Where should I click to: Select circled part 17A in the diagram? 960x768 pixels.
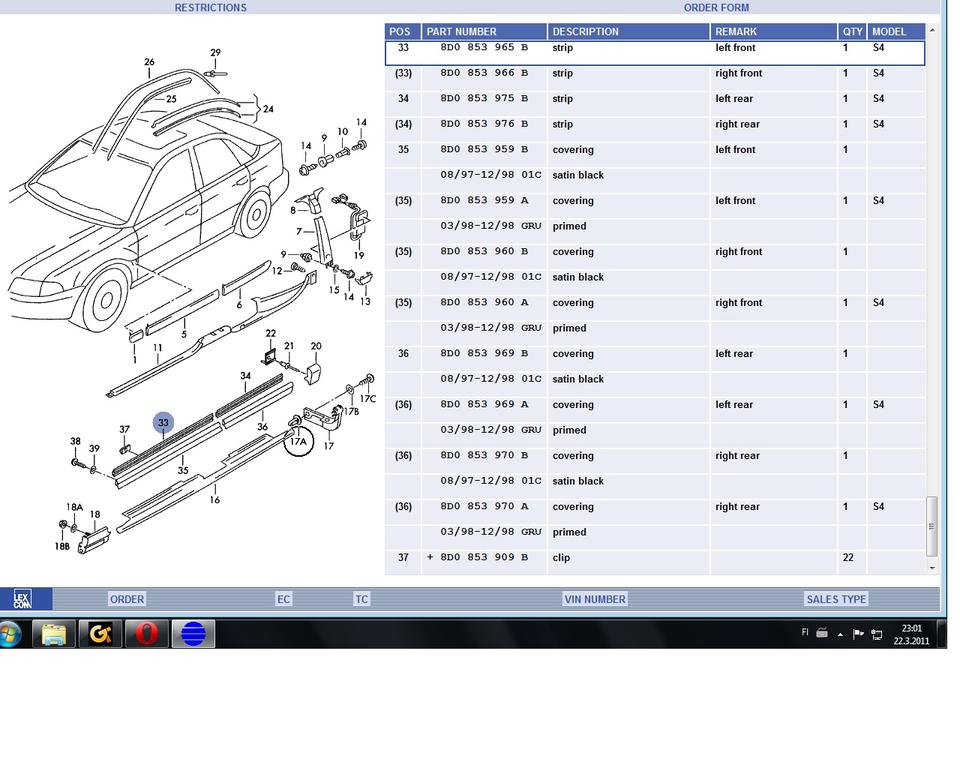coord(298,440)
